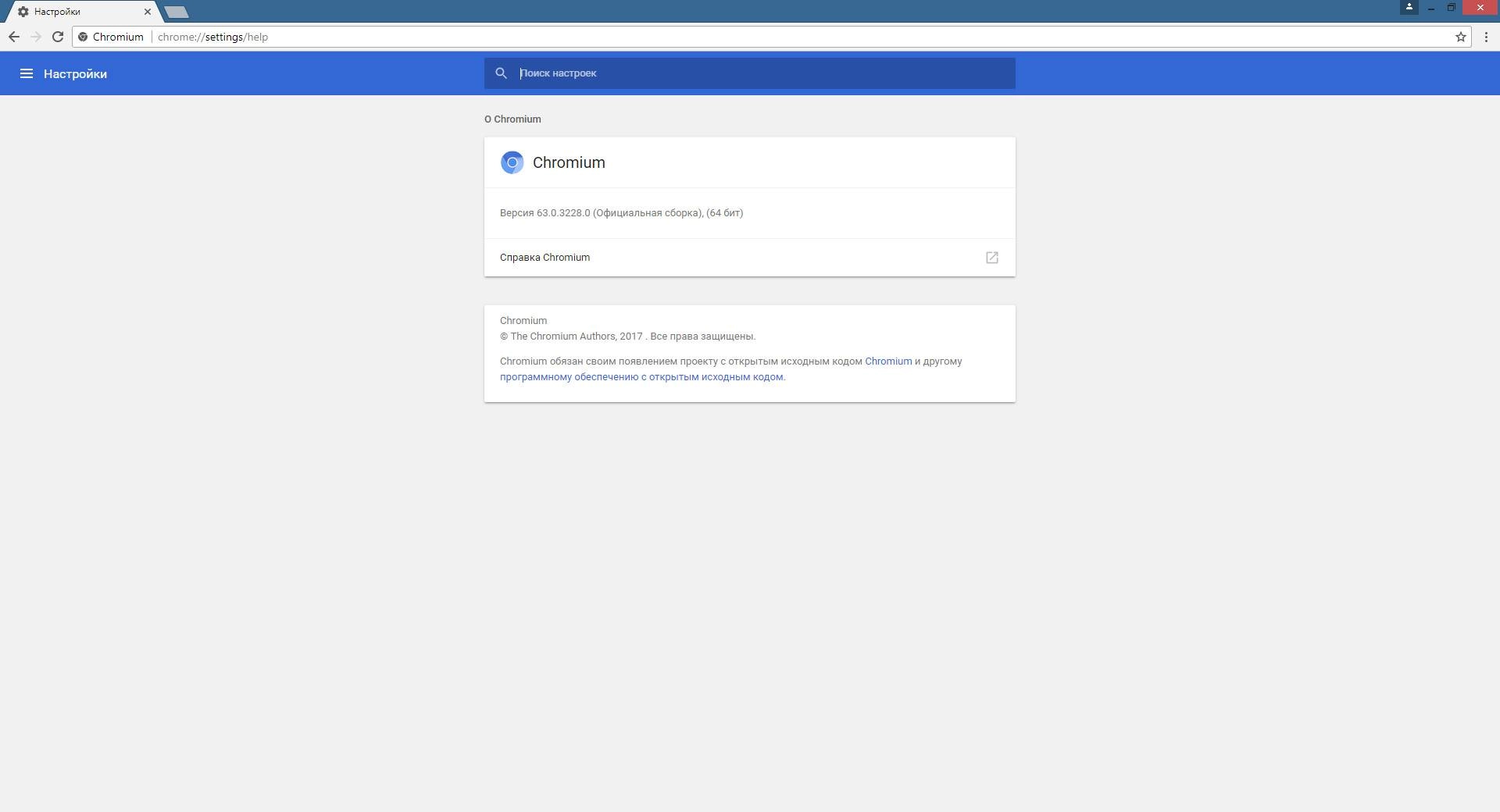Image resolution: width=1500 pixels, height=812 pixels.
Task: Click the Настройки header title
Action: pos(75,74)
